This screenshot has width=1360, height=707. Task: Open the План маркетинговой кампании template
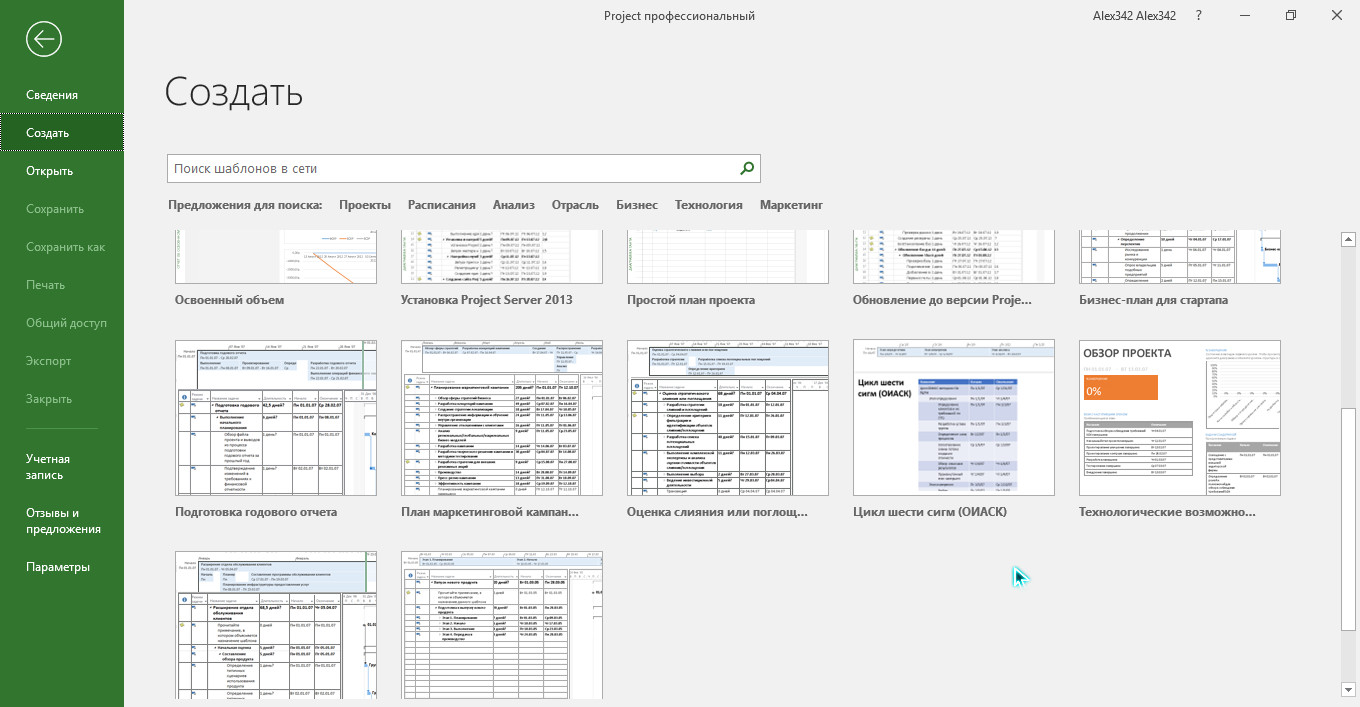(502, 418)
